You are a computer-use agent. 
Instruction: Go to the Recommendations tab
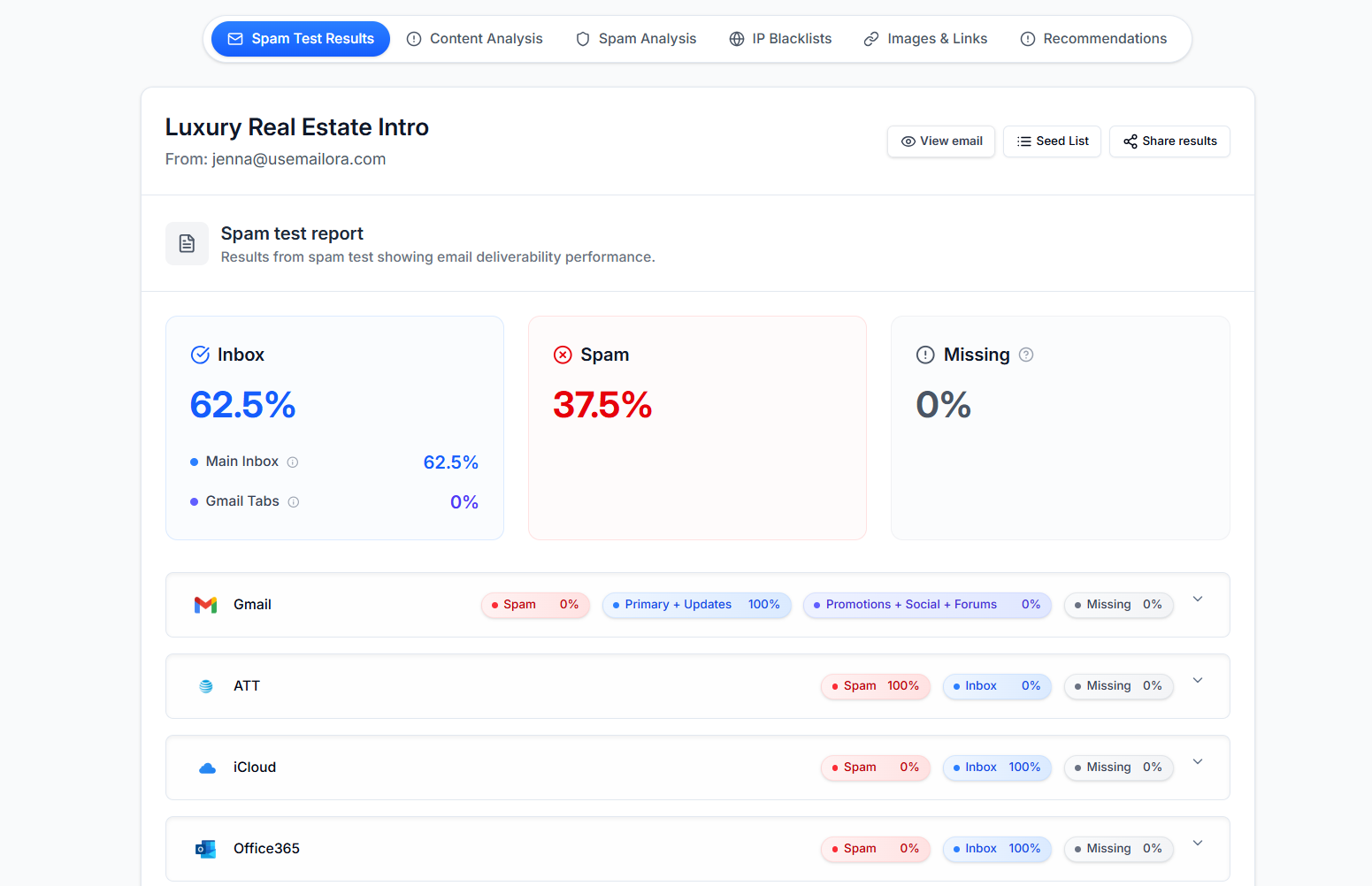(x=1093, y=39)
